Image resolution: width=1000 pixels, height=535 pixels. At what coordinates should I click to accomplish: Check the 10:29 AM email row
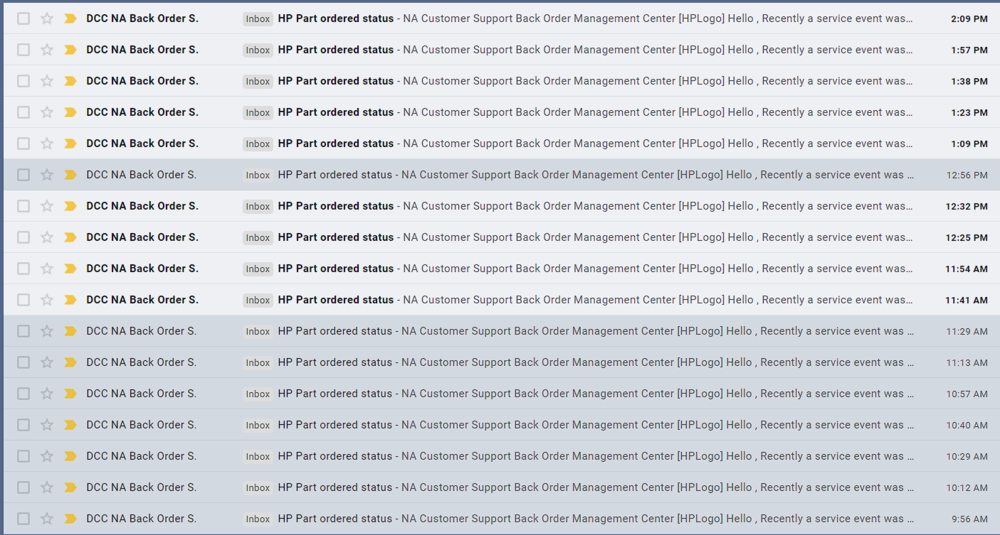tap(23, 456)
